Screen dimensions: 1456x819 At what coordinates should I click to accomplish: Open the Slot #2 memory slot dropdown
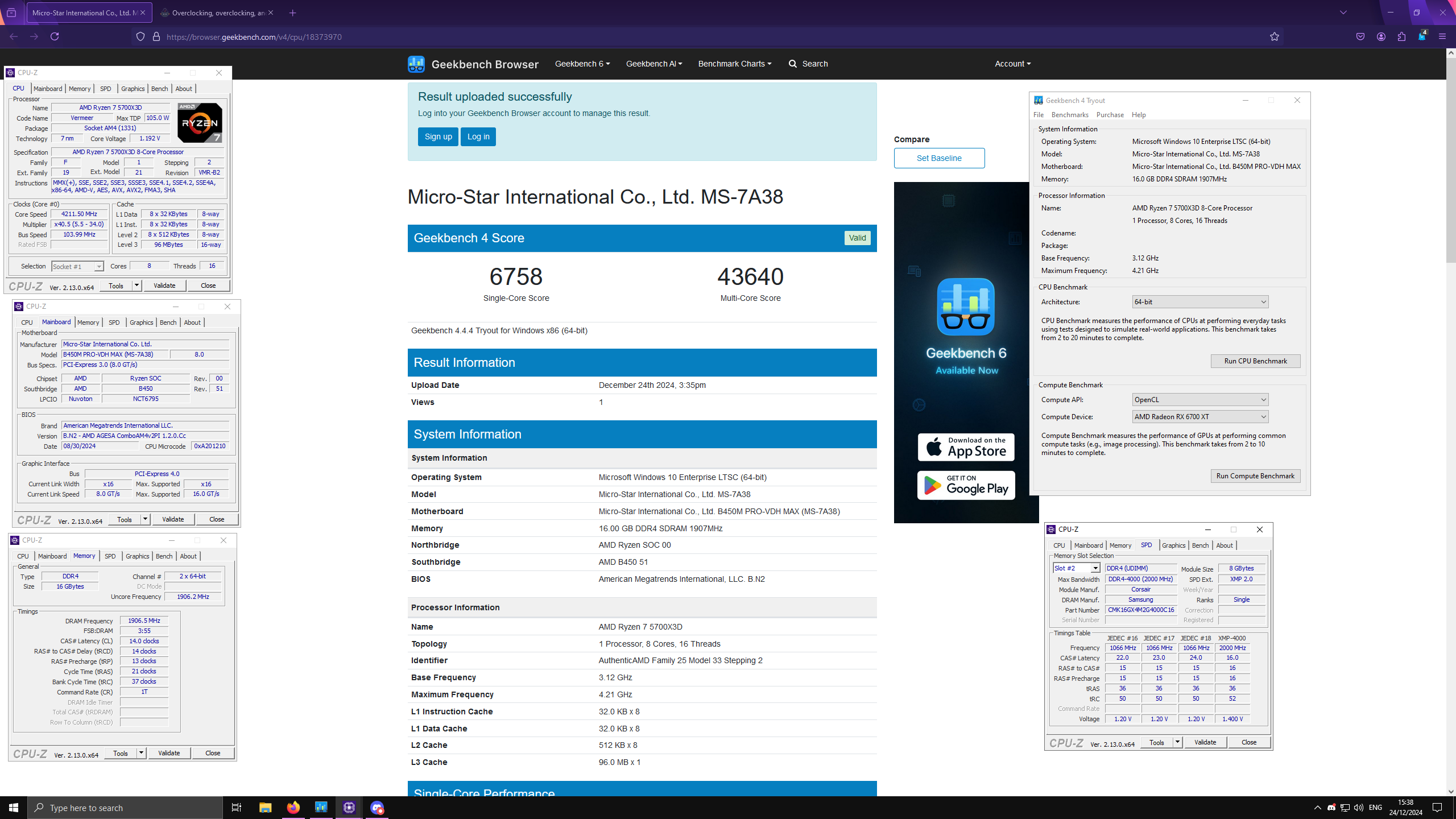click(1077, 568)
